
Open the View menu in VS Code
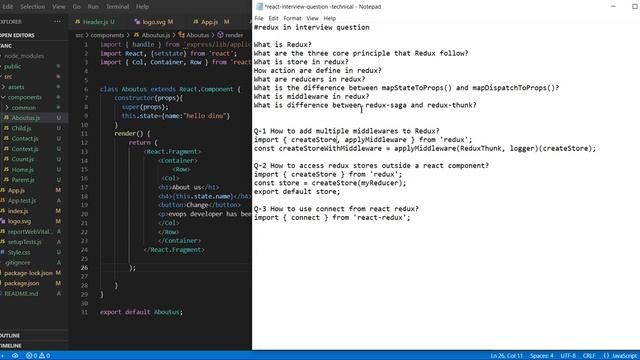pos(58,7)
